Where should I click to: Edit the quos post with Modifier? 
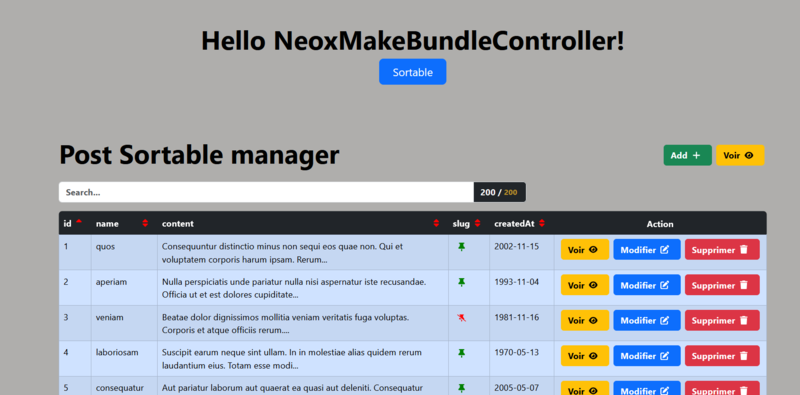[647, 250]
